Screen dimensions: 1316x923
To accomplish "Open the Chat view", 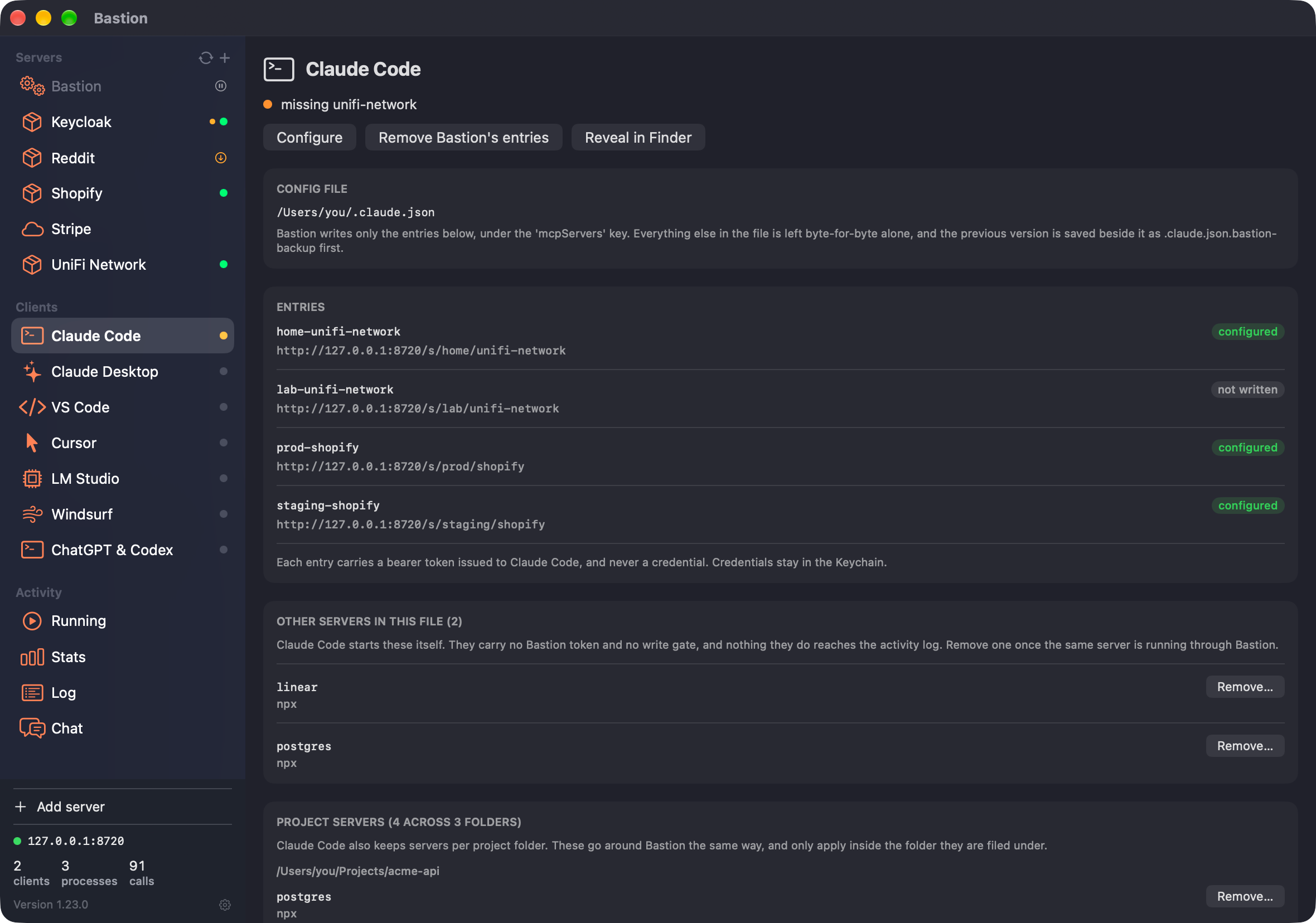I will [x=123, y=728].
